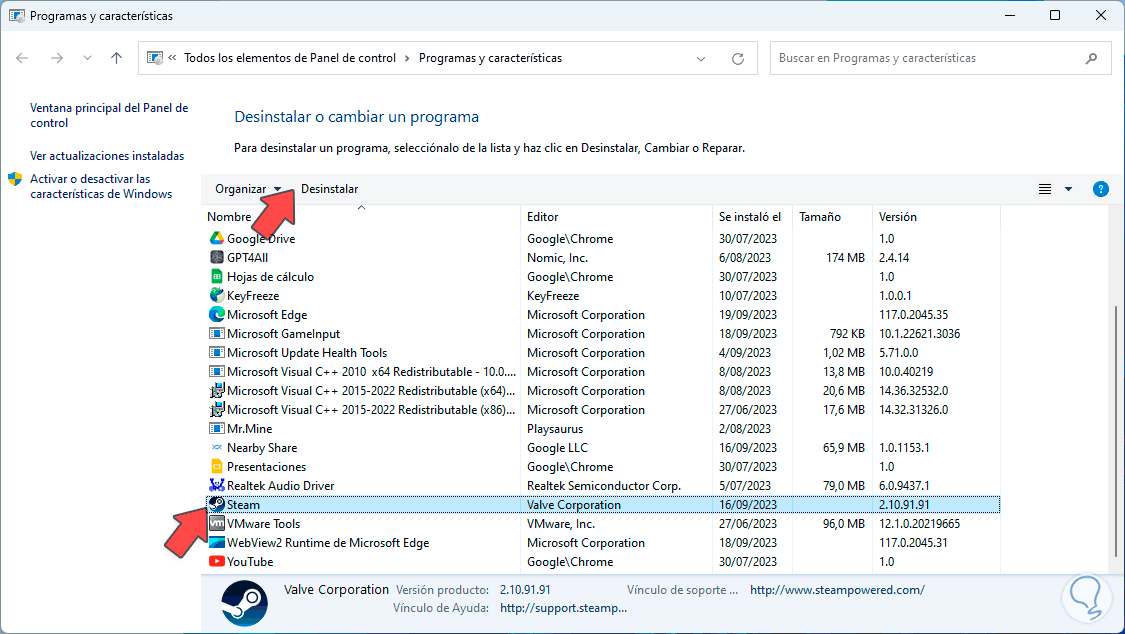Click version 117.0.2045.35 cell
This screenshot has height=634, width=1125.
[x=913, y=315]
